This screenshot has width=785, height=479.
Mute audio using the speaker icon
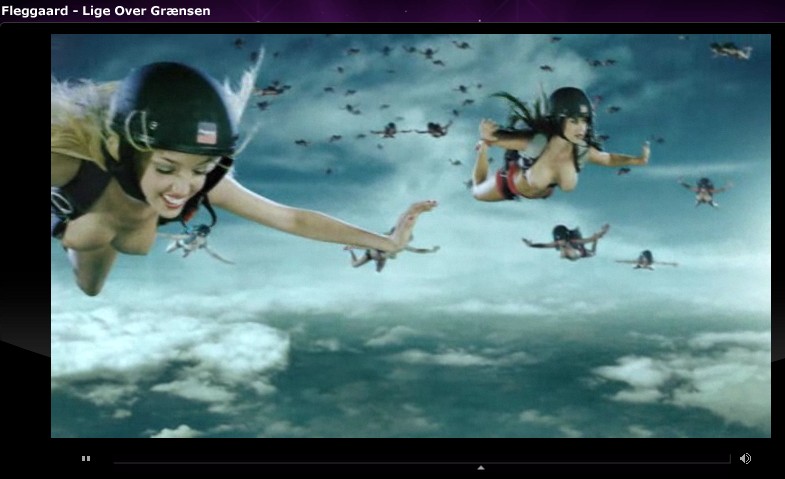coord(745,459)
